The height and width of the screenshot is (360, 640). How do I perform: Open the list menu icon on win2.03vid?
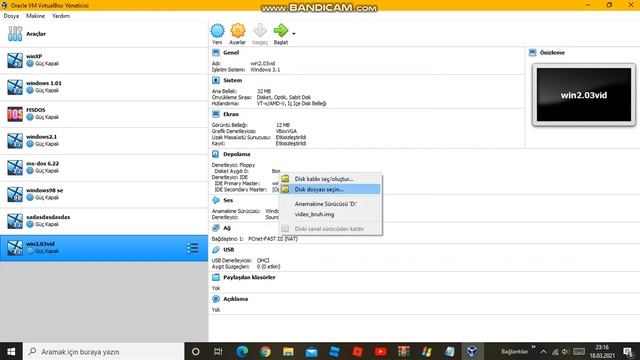(x=193, y=248)
